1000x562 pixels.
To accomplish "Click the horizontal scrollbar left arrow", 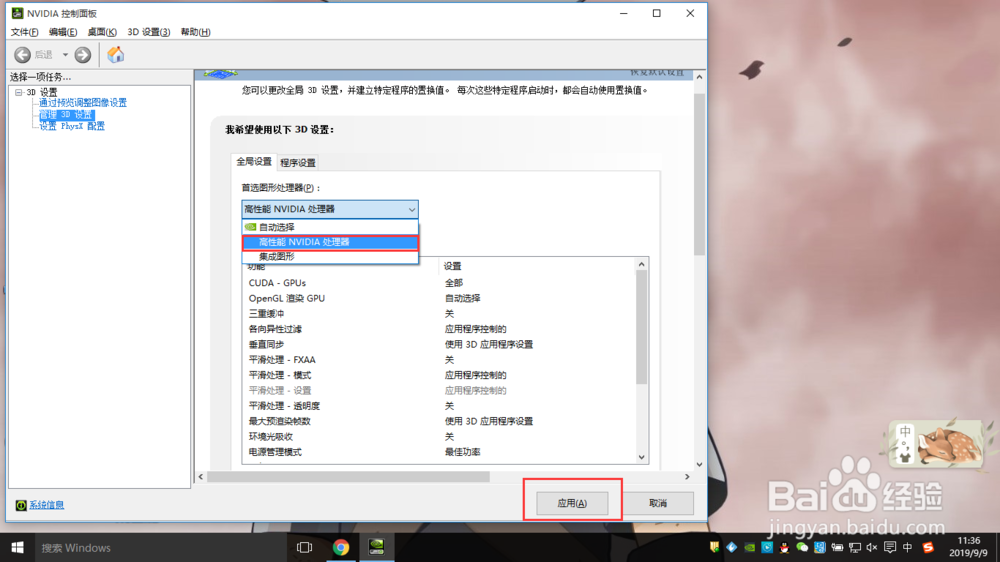I will pos(201,477).
